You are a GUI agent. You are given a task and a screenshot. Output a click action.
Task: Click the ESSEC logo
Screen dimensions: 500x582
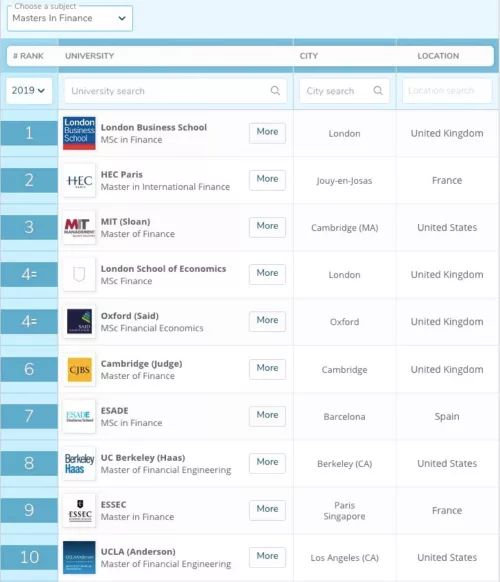79,511
